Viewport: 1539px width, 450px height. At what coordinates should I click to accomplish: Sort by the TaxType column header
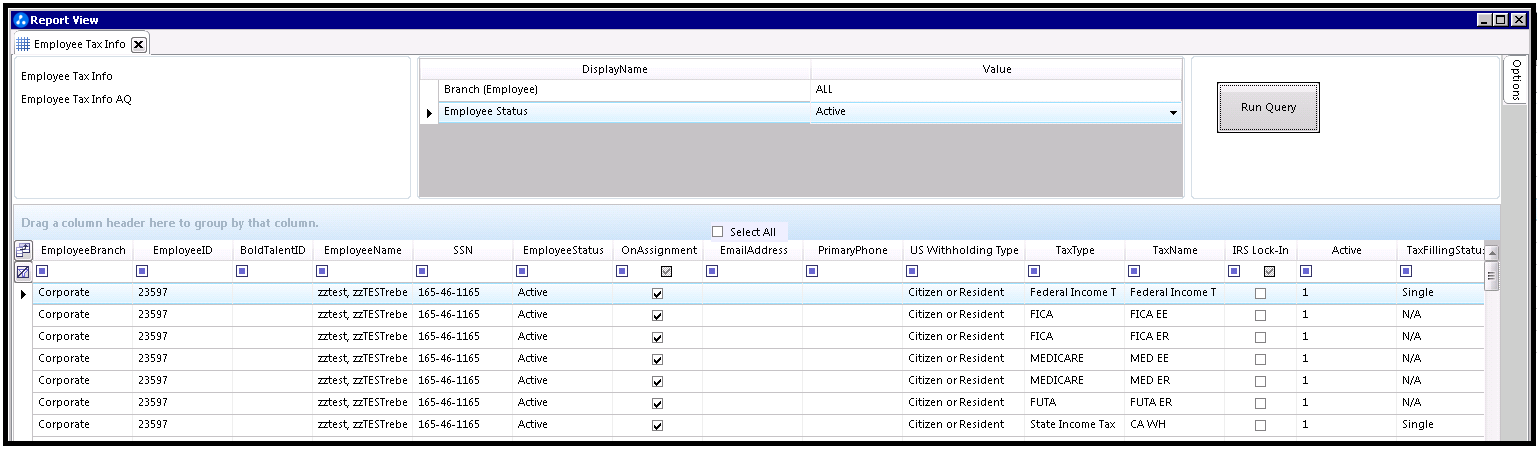1075,250
